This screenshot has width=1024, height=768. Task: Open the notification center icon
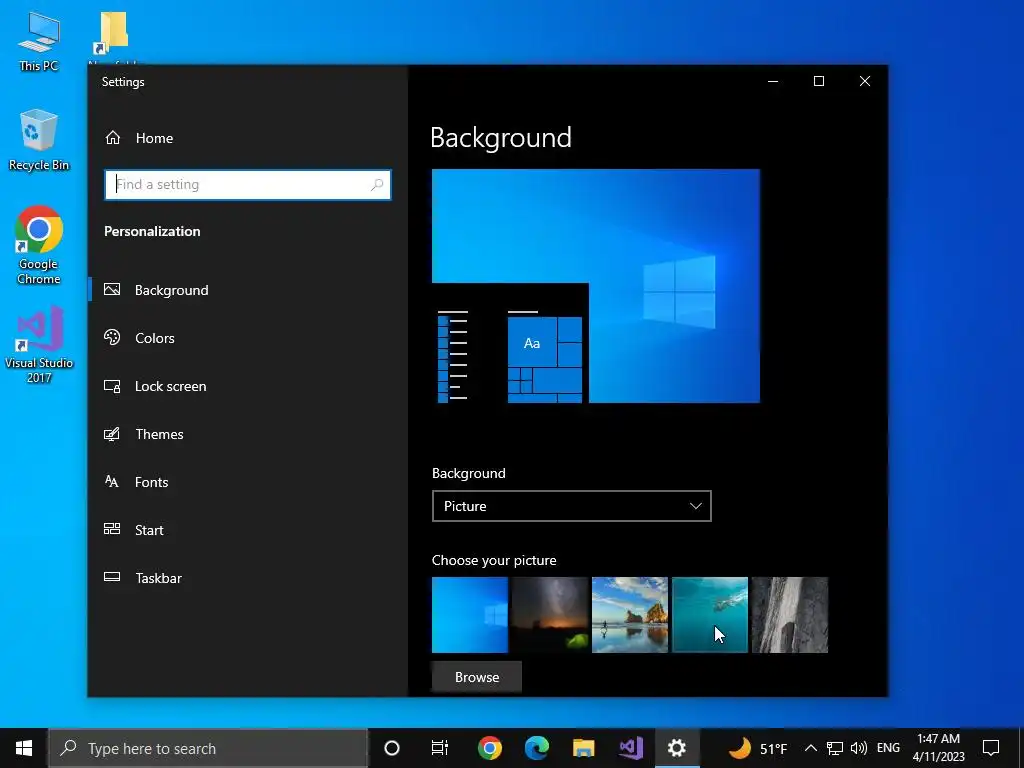[991, 748]
